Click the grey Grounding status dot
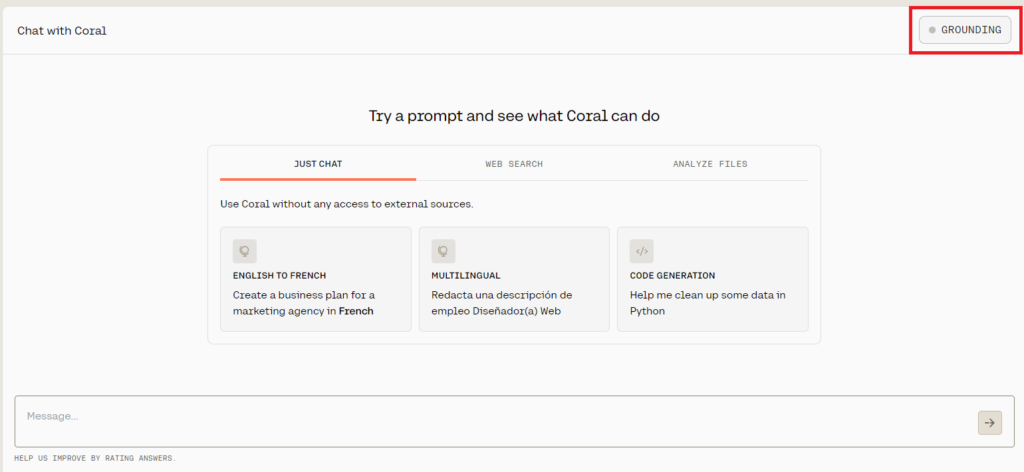 (932, 30)
